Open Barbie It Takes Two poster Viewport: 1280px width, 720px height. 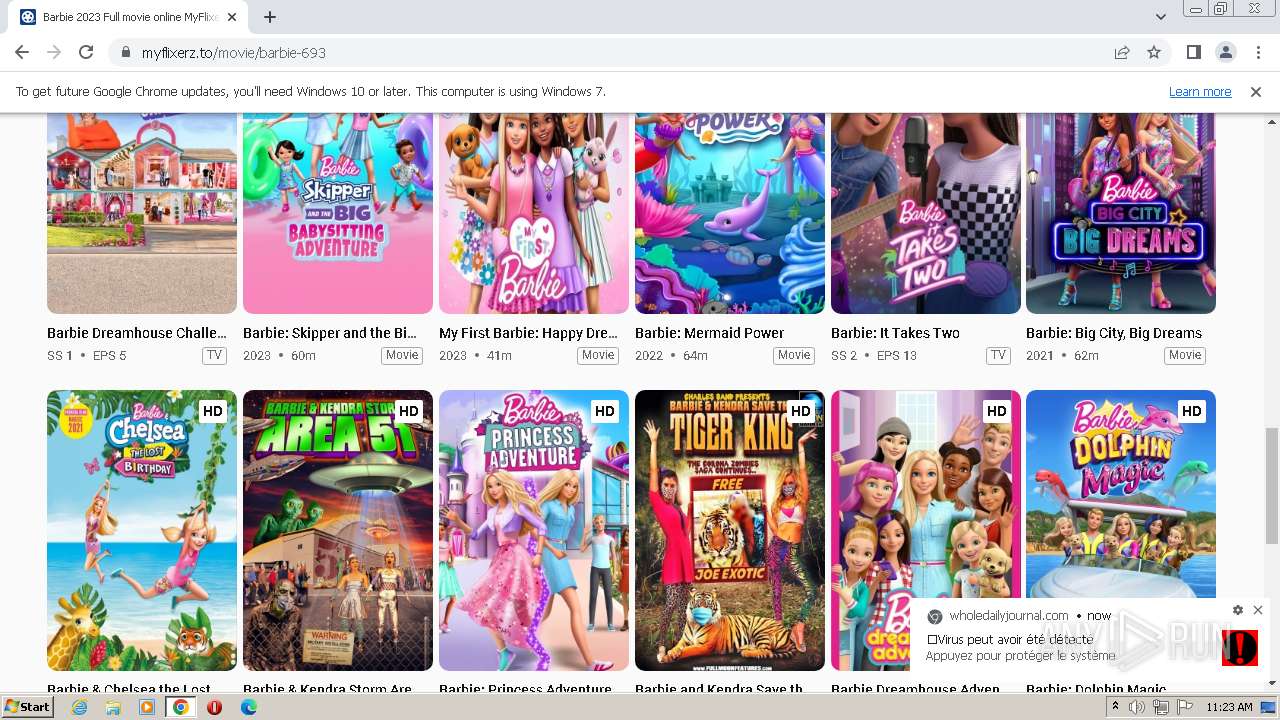pos(926,213)
